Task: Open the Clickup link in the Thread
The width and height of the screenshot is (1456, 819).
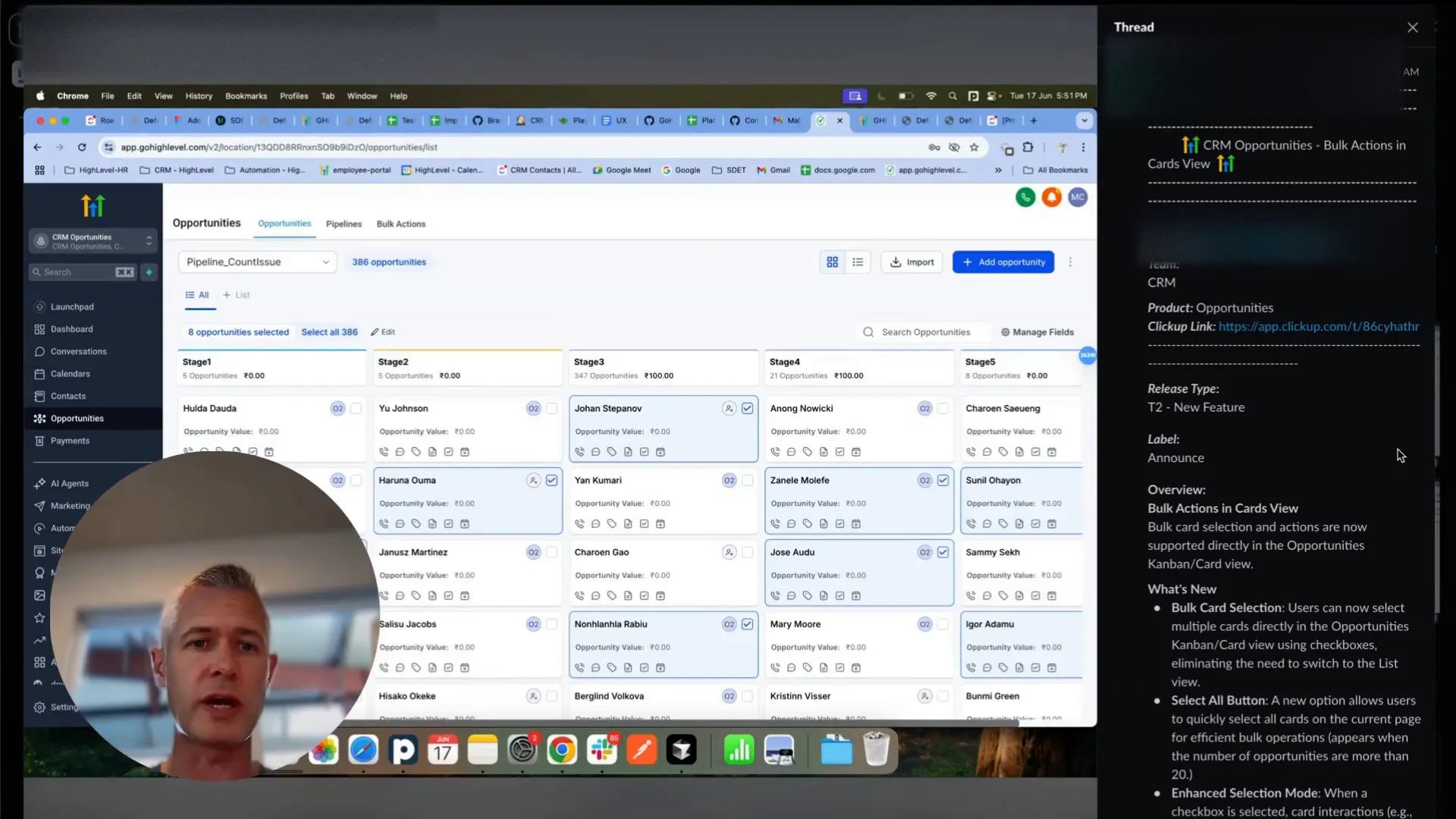Action: tap(1319, 326)
